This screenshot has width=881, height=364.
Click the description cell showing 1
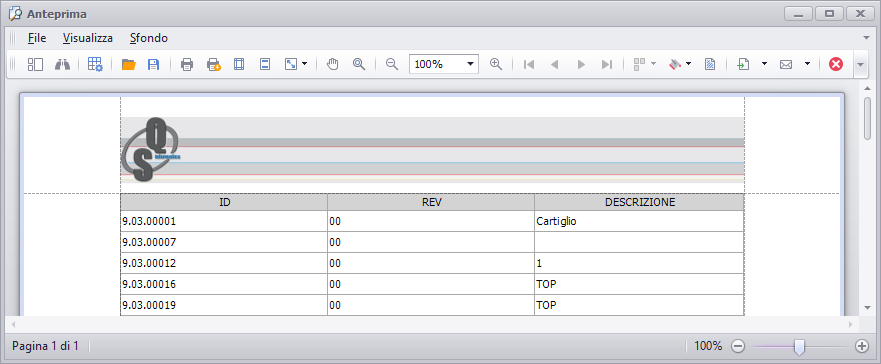pyautogui.click(x=639, y=263)
